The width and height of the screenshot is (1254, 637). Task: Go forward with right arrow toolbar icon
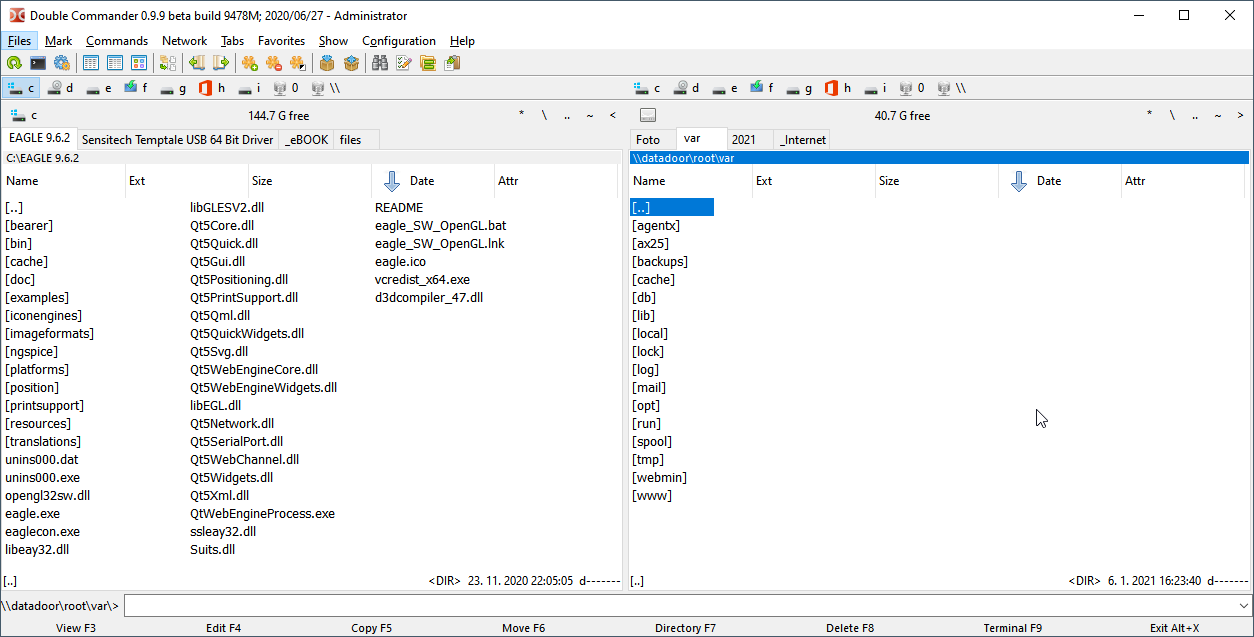221,63
